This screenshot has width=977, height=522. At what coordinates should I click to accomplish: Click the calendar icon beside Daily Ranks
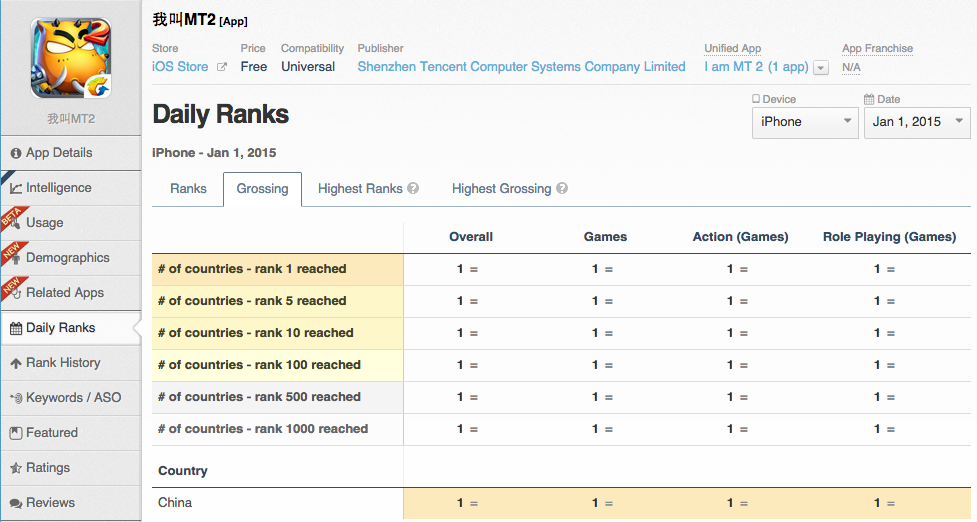coord(16,328)
